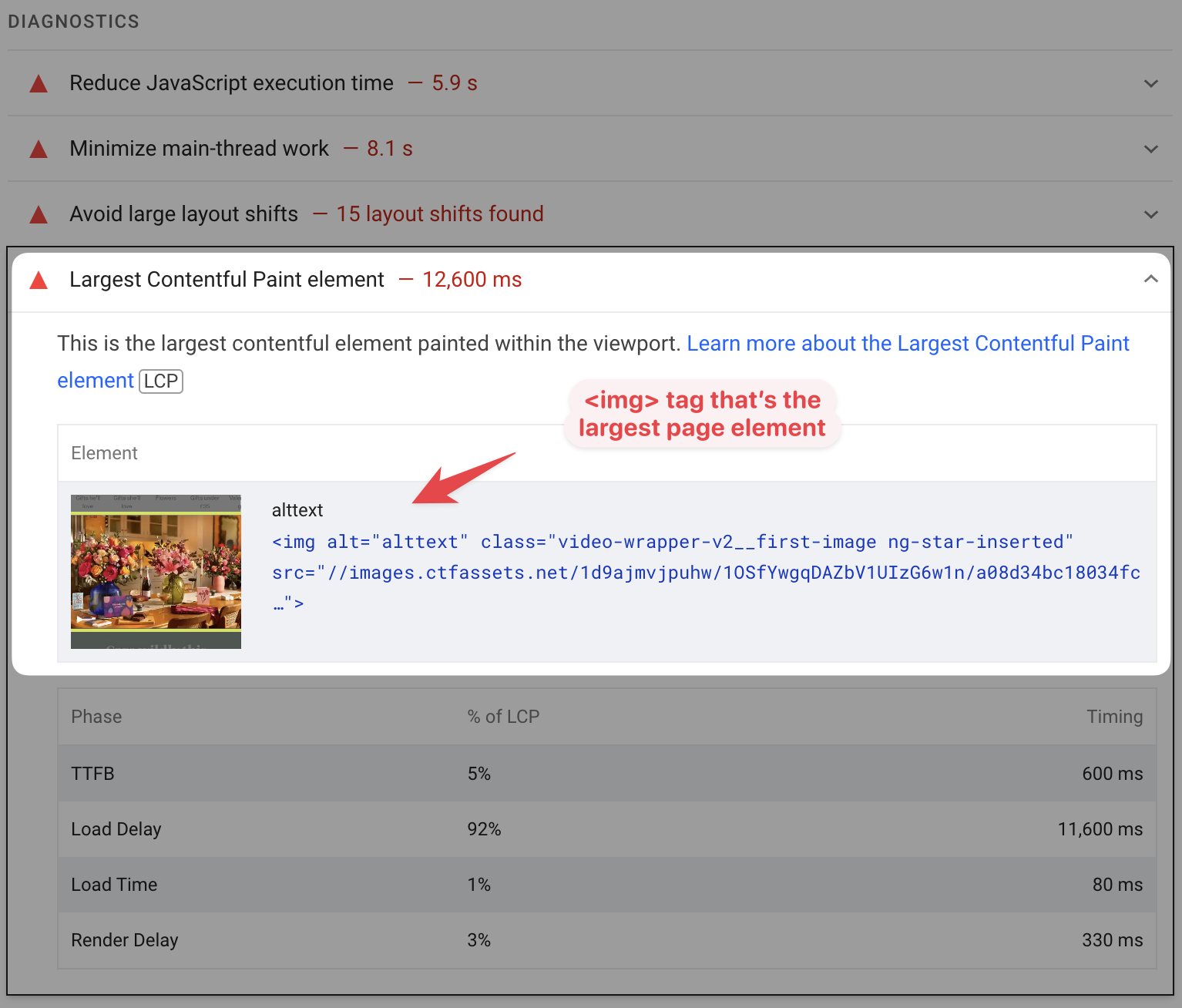Click the '11,600 ms' Load Delay timing
This screenshot has width=1182, height=1008.
click(1100, 829)
